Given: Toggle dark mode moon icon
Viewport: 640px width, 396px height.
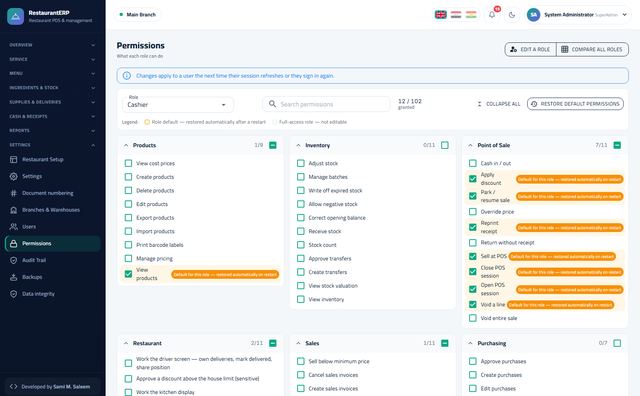Looking at the screenshot, I should [512, 15].
